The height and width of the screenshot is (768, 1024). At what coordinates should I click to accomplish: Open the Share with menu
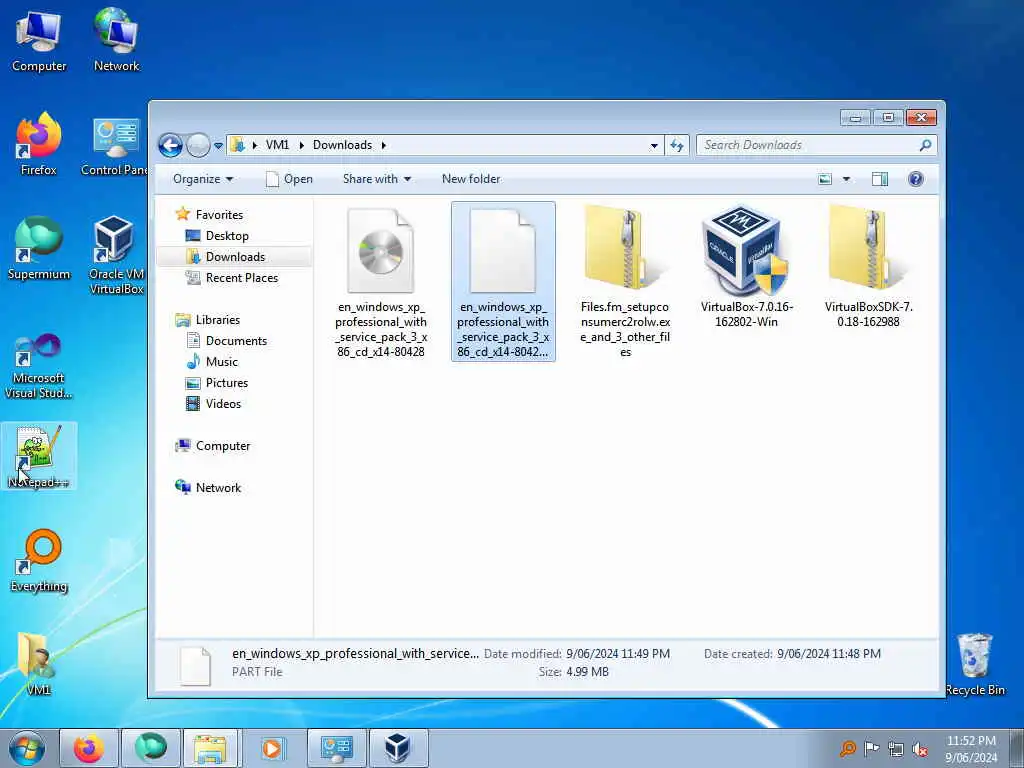point(377,179)
